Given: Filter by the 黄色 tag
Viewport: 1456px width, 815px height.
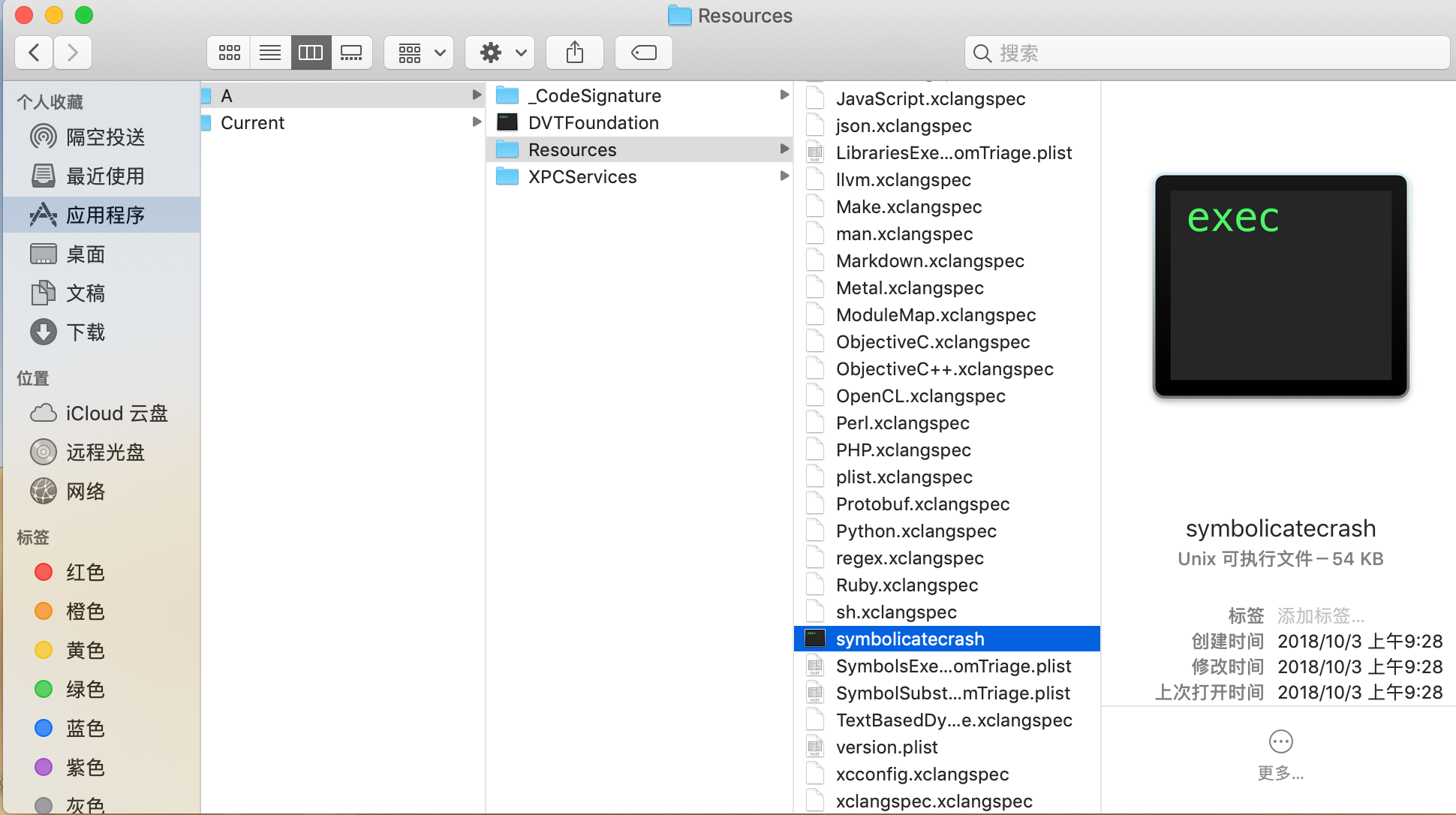Looking at the screenshot, I should click(x=101, y=650).
